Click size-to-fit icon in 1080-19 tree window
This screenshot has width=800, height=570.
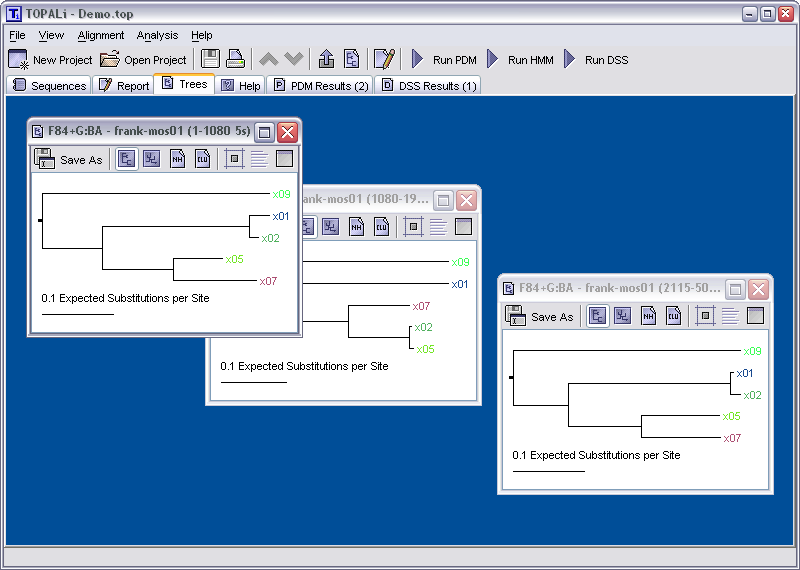tap(413, 227)
